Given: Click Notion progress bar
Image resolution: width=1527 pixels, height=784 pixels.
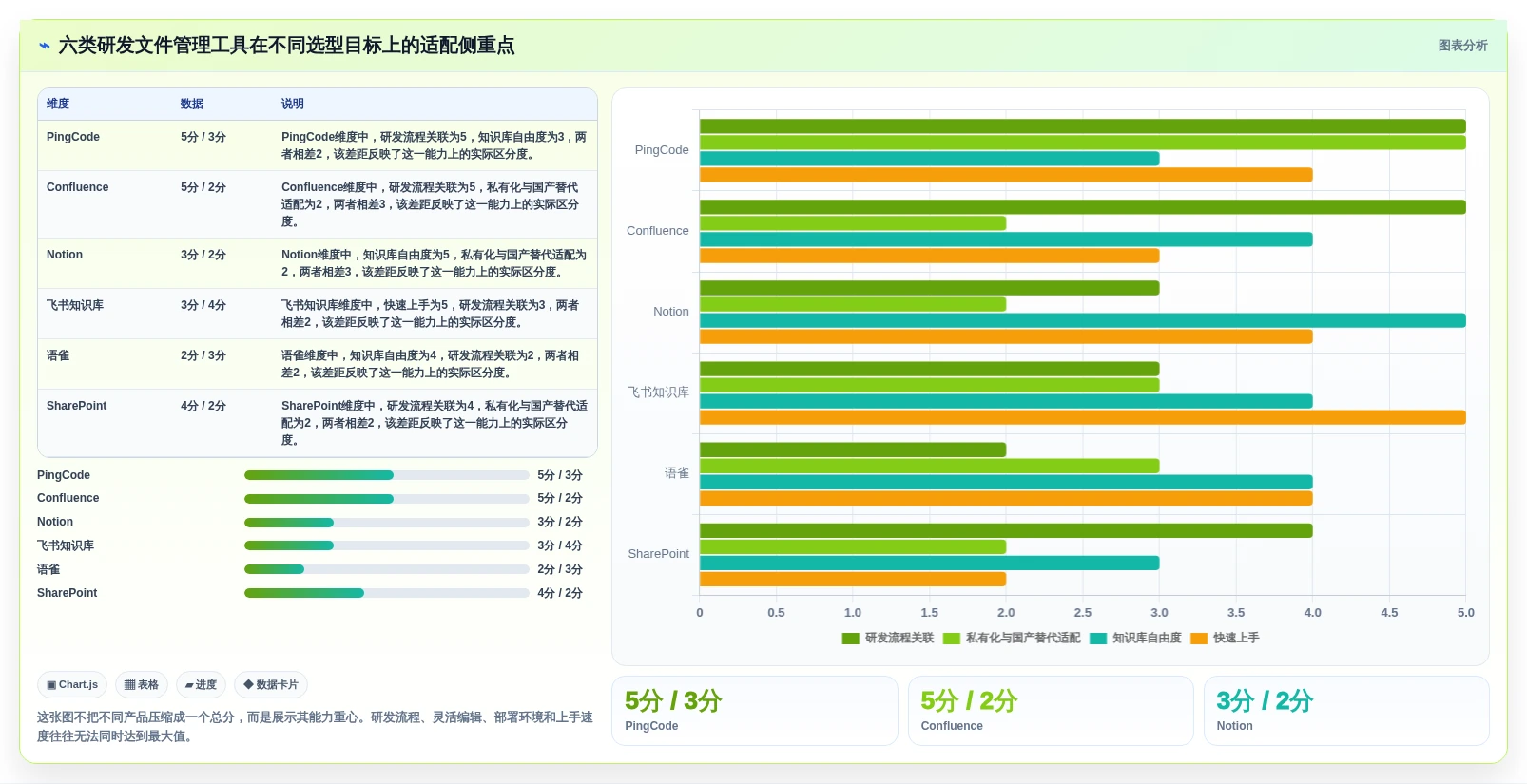Looking at the screenshot, I should 386,523.
